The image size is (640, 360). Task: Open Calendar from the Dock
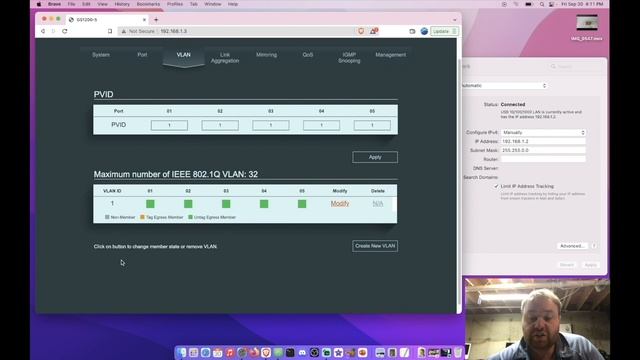point(218,352)
